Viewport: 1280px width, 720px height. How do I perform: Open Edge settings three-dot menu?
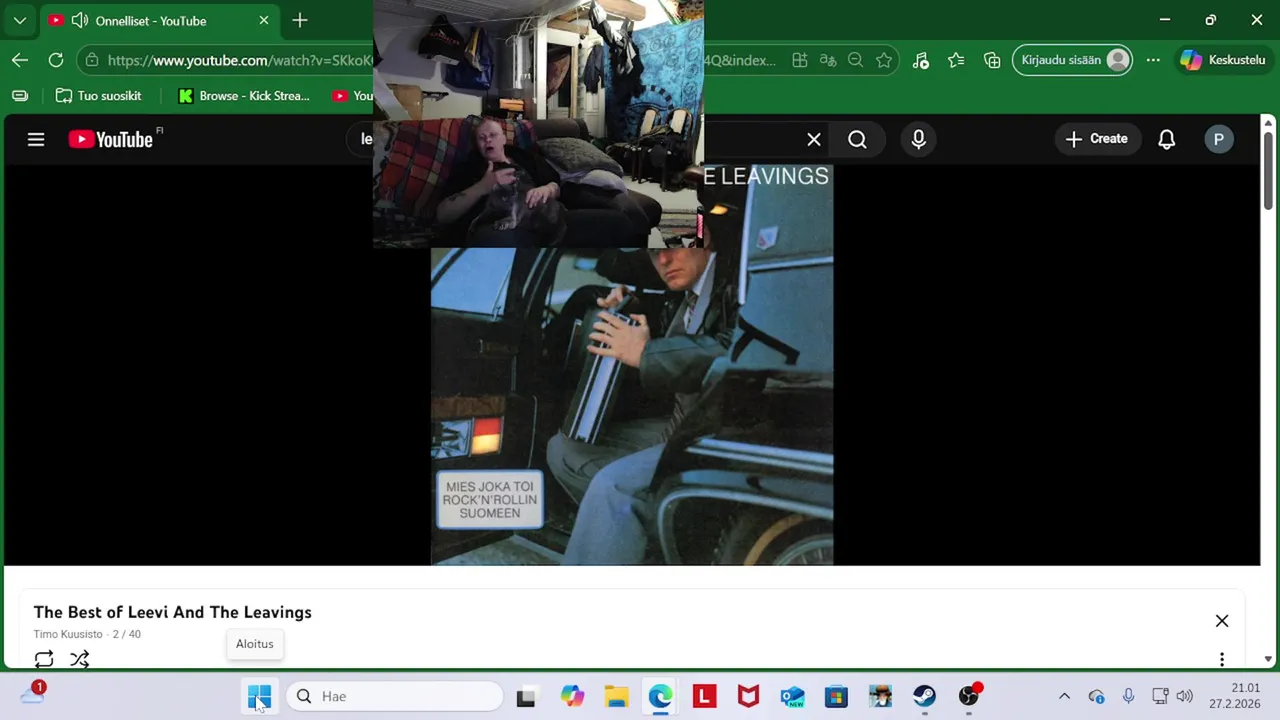coord(1153,60)
